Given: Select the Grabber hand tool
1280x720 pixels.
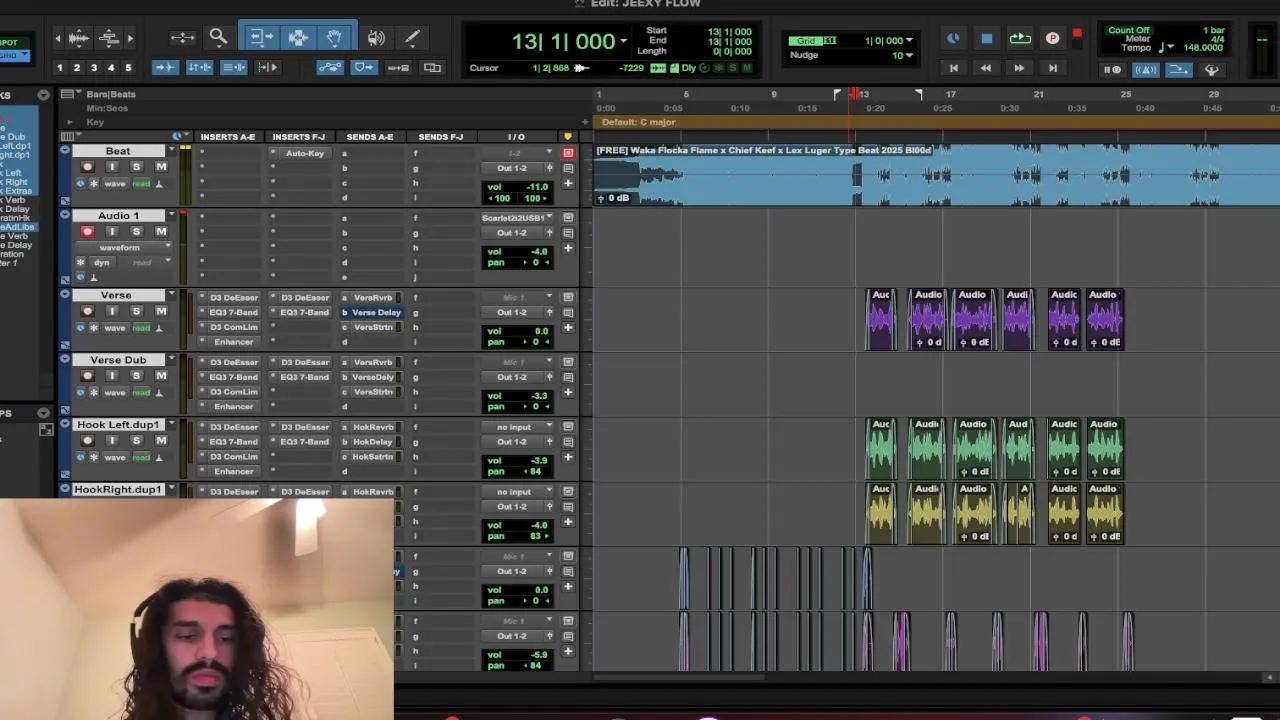Looking at the screenshot, I should [x=334, y=38].
